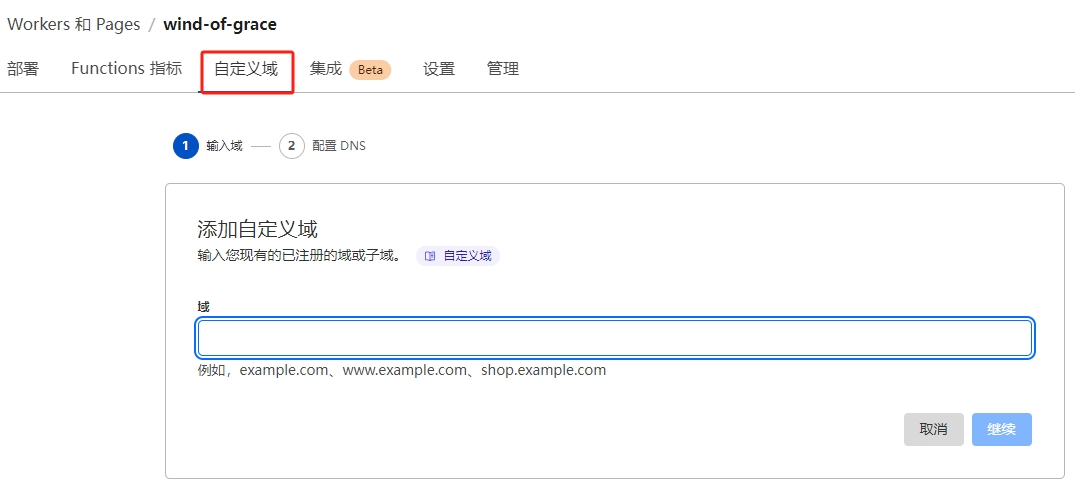Click the orange Beta badge

[x=370, y=70]
